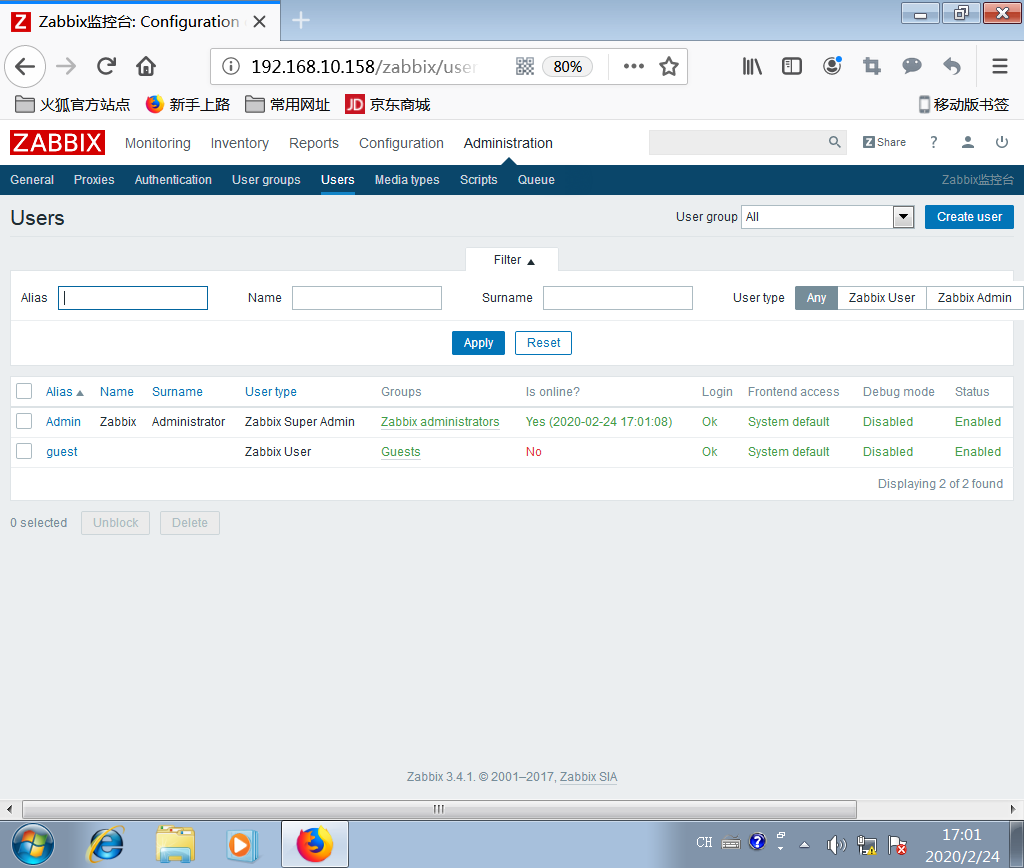Image resolution: width=1024 pixels, height=868 pixels.
Task: Open the Windows Start button
Action: pos(33,844)
